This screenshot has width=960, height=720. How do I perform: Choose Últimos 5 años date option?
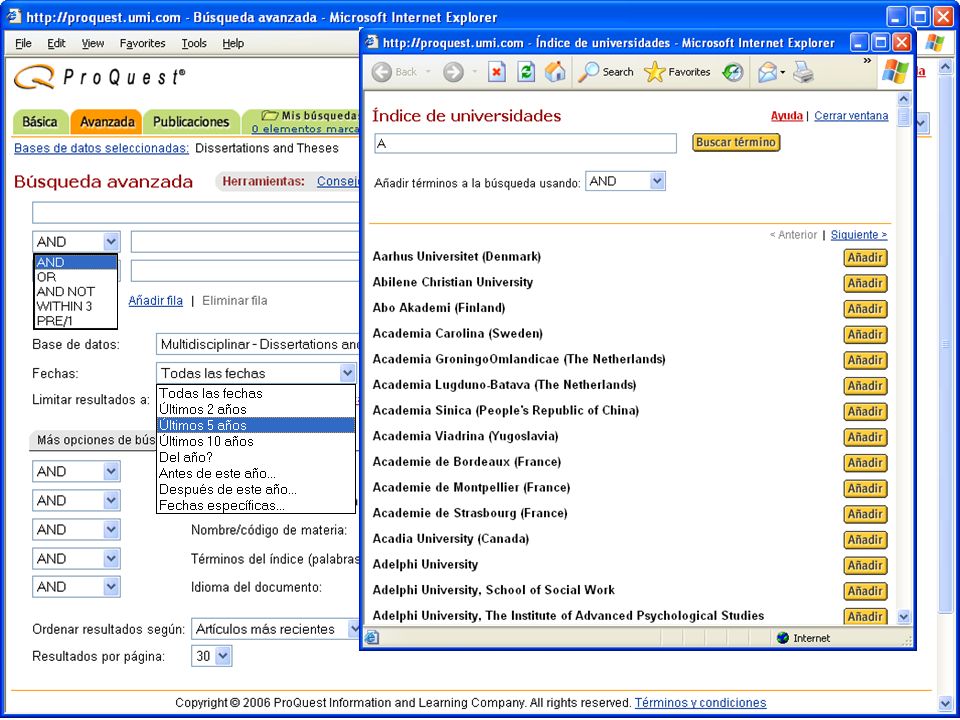tap(256, 425)
